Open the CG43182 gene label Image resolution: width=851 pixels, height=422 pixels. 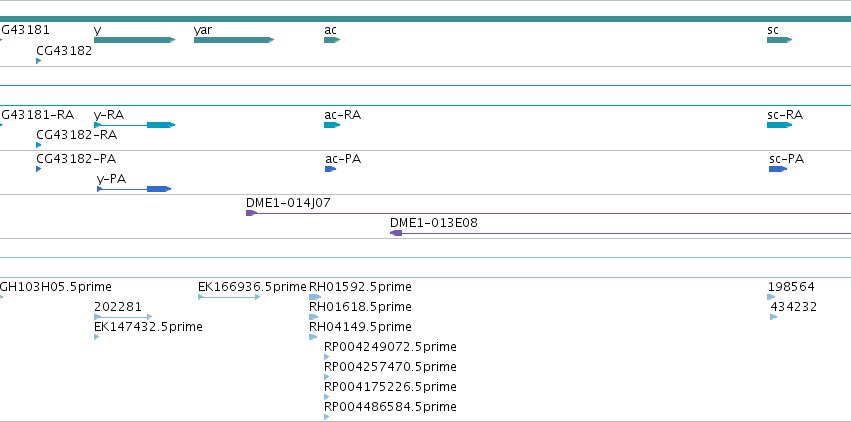pyautogui.click(x=64, y=51)
